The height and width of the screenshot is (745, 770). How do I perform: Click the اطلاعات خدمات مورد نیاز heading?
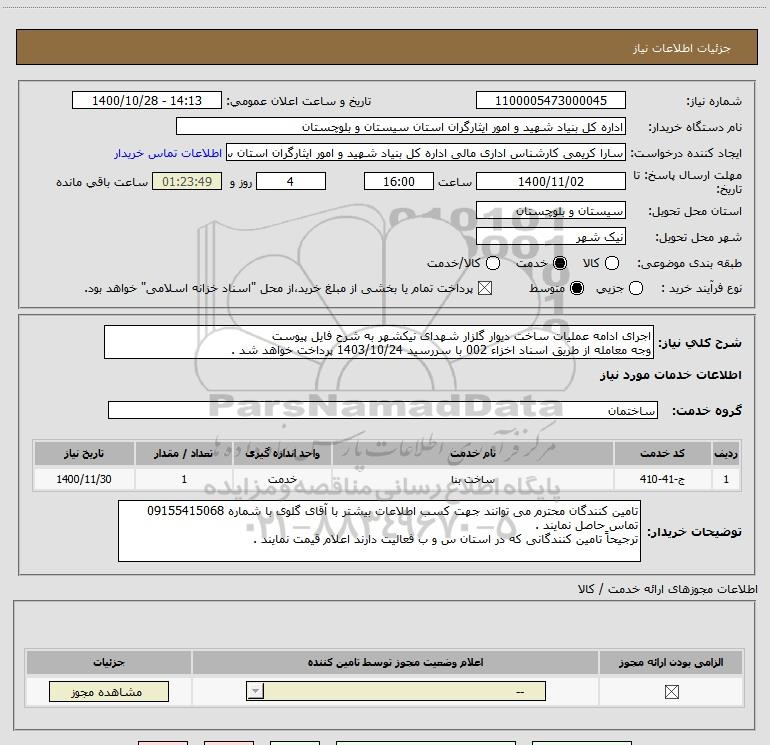[671, 375]
